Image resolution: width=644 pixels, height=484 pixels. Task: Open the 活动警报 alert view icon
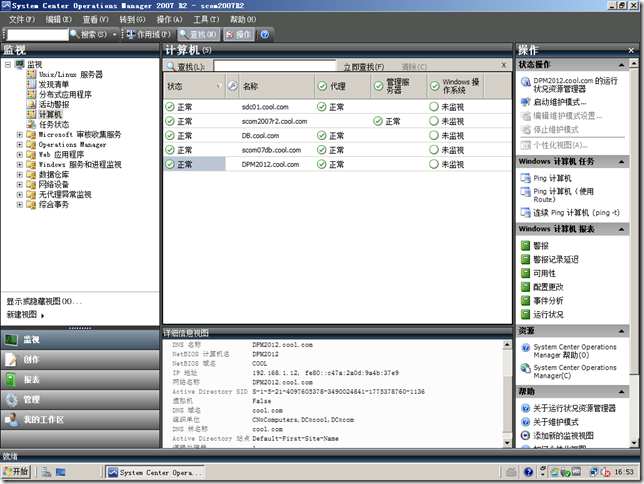31,104
